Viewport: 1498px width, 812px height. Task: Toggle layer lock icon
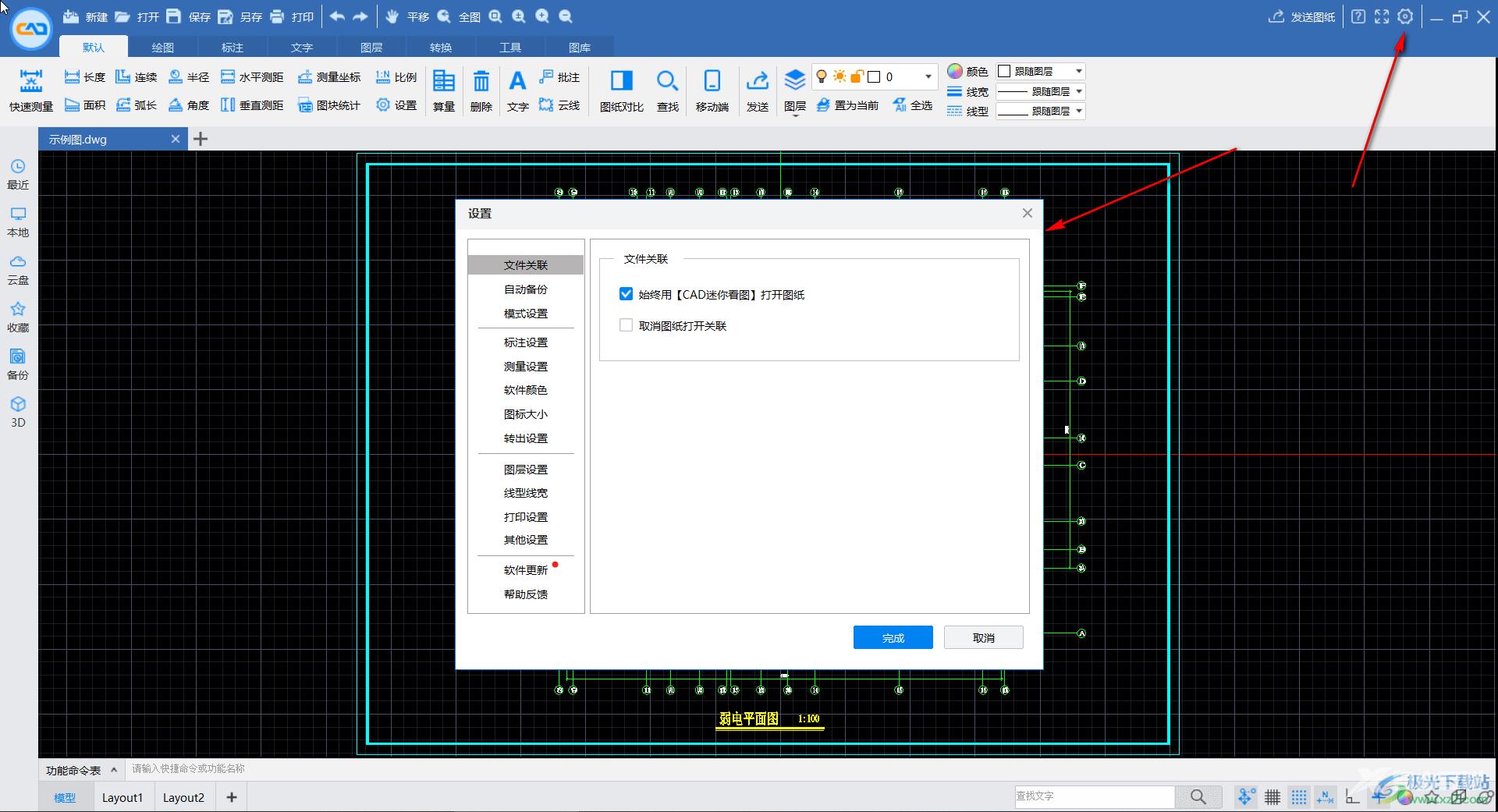point(857,76)
